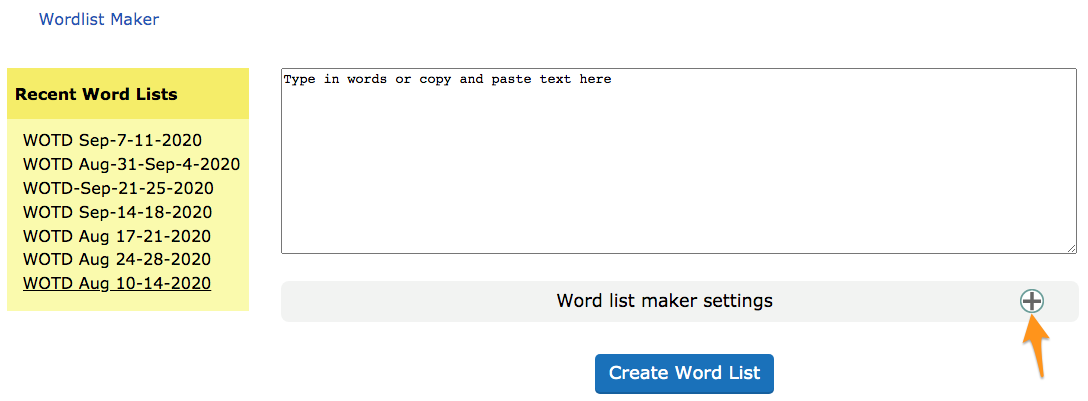This screenshot has height=401, width=1088.
Task: Select the WOTD-Sep-21-25-2020 list
Action: click(118, 188)
